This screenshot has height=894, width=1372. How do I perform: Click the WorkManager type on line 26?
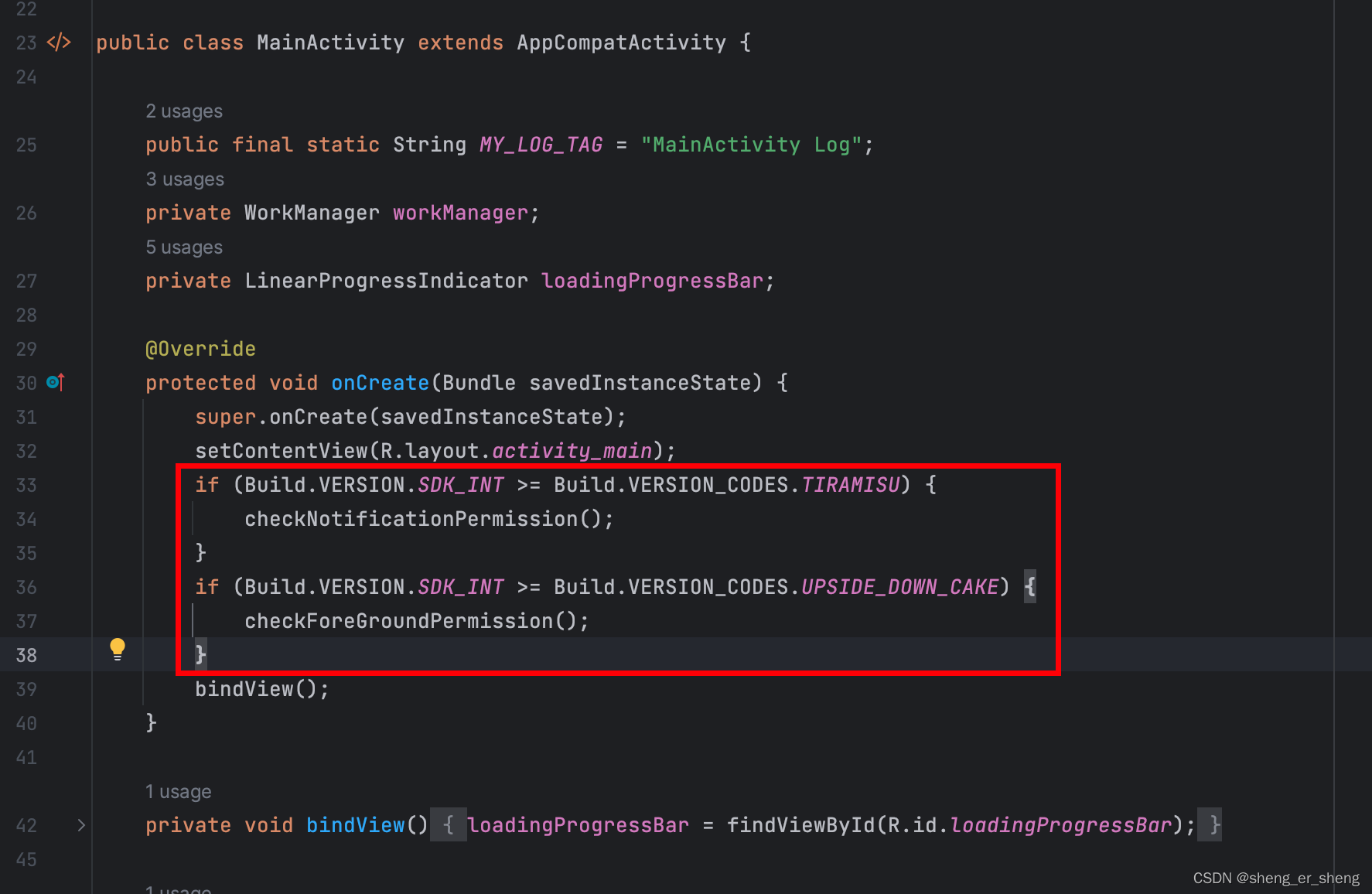[x=312, y=213]
